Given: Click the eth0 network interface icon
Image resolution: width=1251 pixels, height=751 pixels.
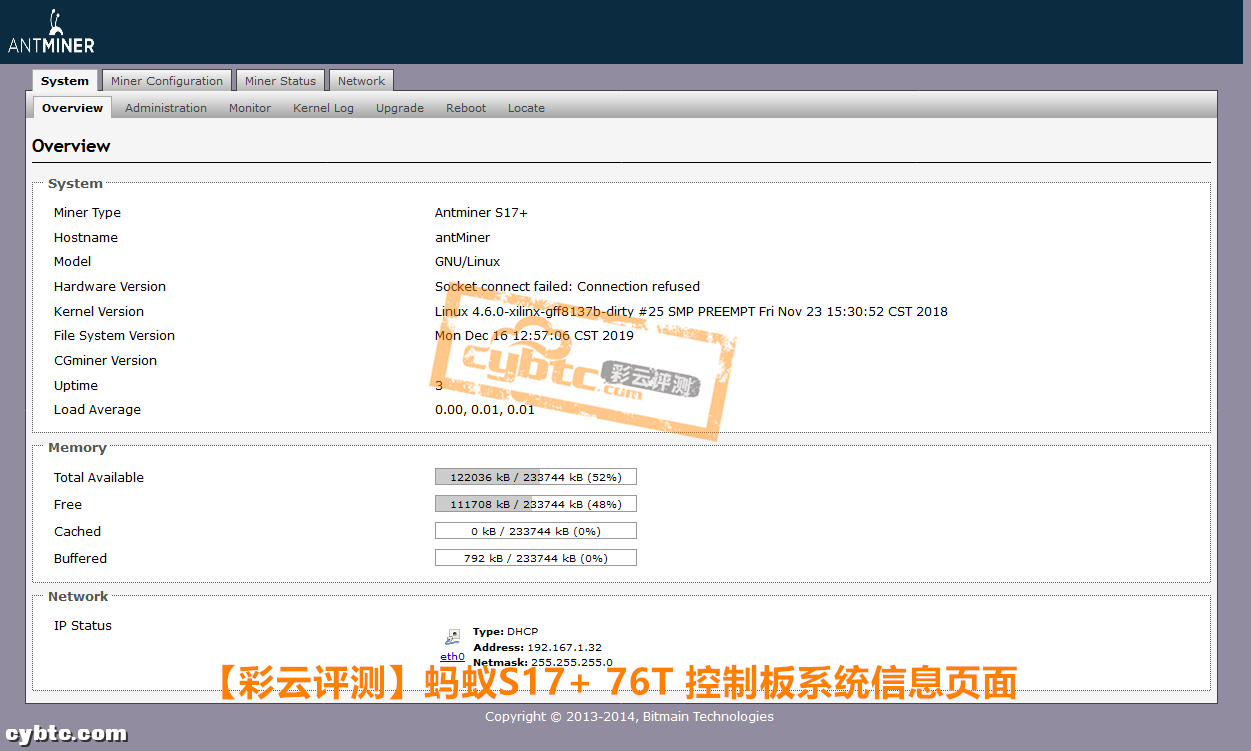Looking at the screenshot, I should [x=452, y=636].
